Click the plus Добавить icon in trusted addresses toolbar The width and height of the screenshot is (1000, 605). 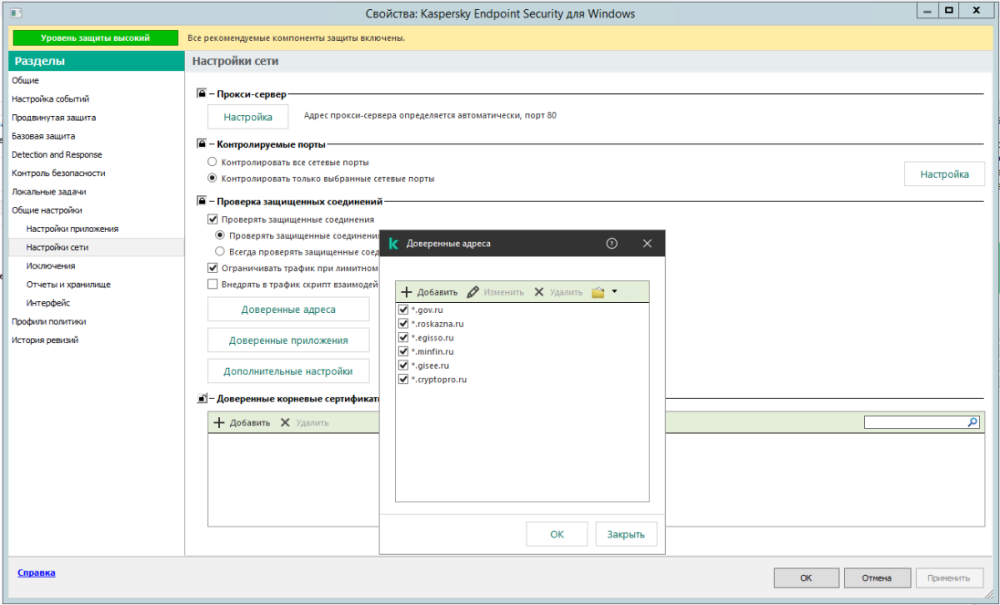407,292
